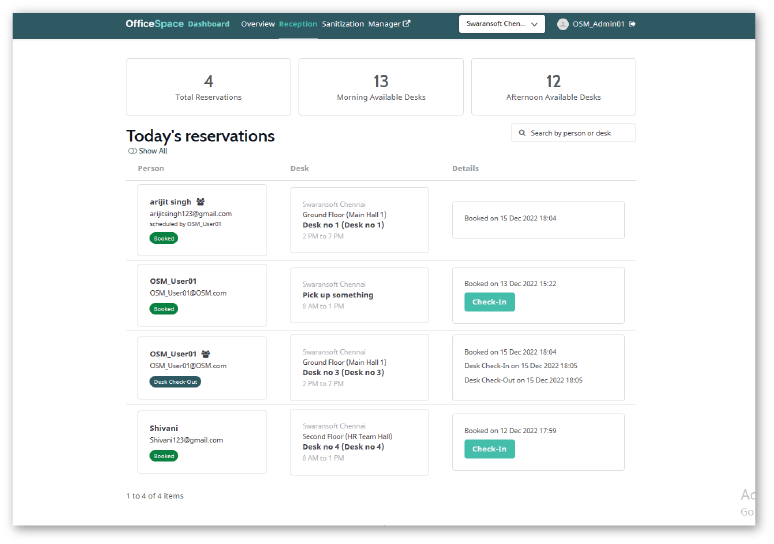Click the group icon next to OSM_User01
This screenshot has height=544, width=774.
tap(205, 354)
